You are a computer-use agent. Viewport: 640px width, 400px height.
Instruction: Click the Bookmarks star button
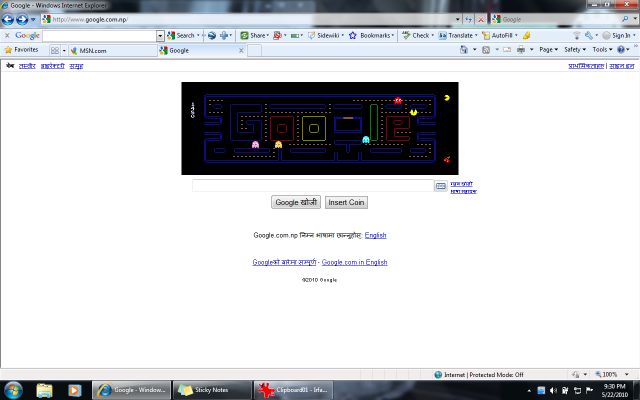click(370, 36)
